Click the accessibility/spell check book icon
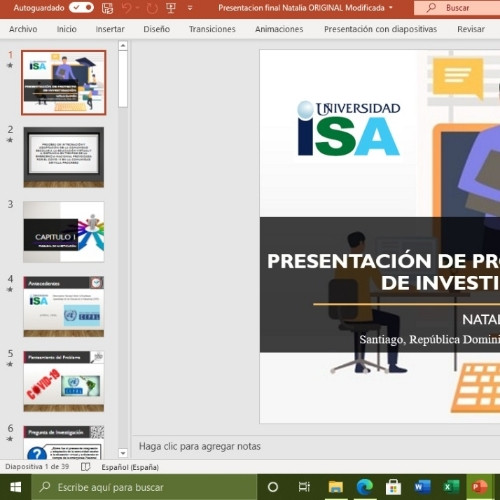Image resolution: width=500 pixels, height=500 pixels. click(86, 467)
